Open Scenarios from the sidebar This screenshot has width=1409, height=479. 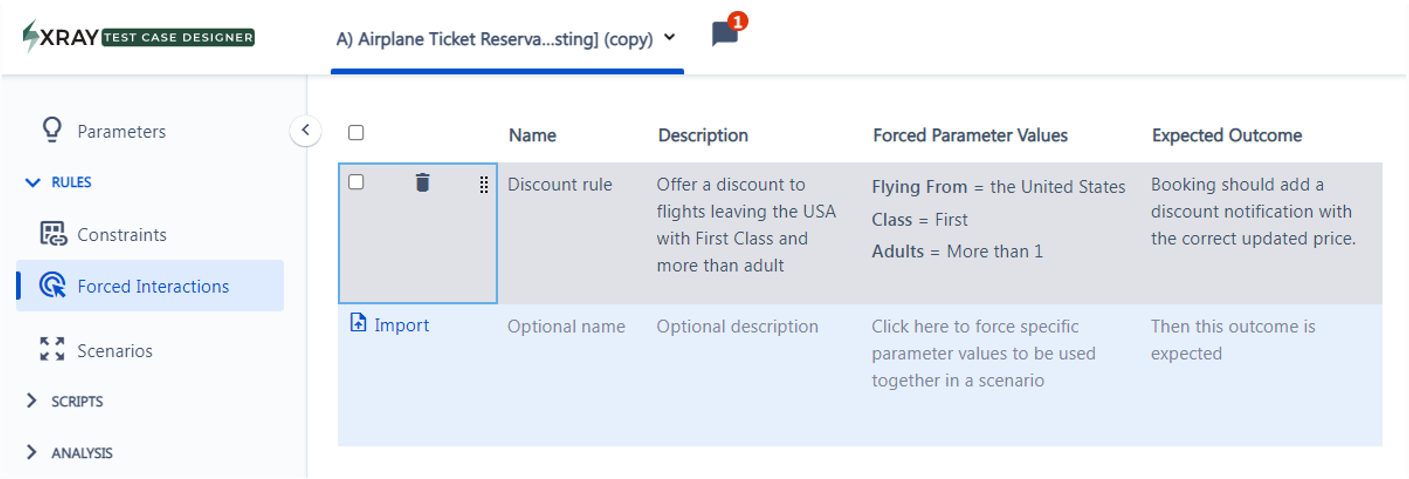click(x=114, y=351)
